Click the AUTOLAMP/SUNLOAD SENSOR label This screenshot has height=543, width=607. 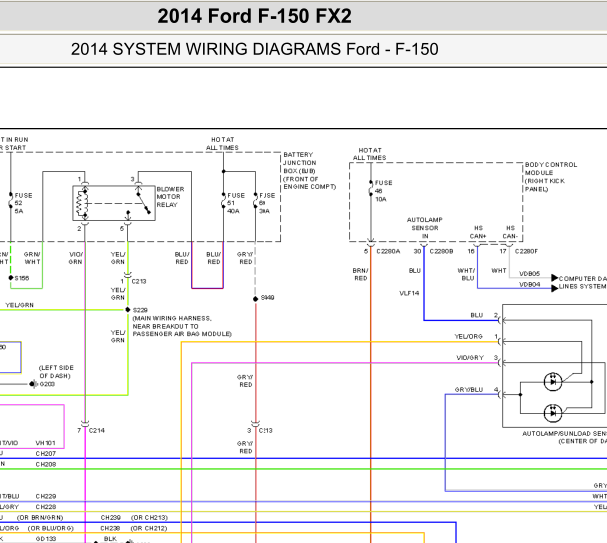(564, 437)
